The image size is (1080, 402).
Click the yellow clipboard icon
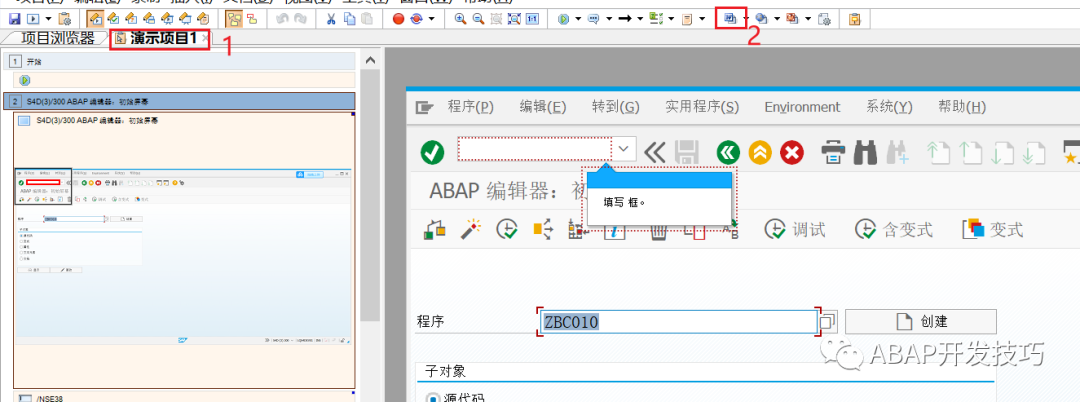[854, 19]
